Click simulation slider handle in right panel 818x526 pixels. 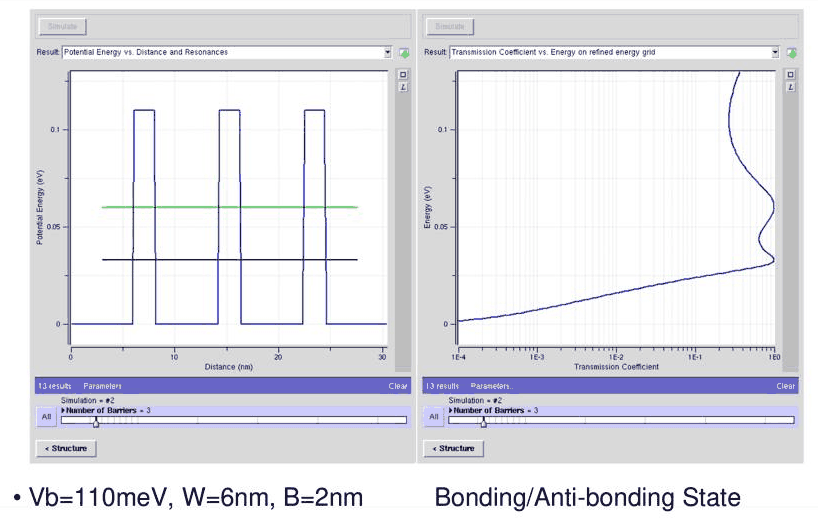[484, 423]
